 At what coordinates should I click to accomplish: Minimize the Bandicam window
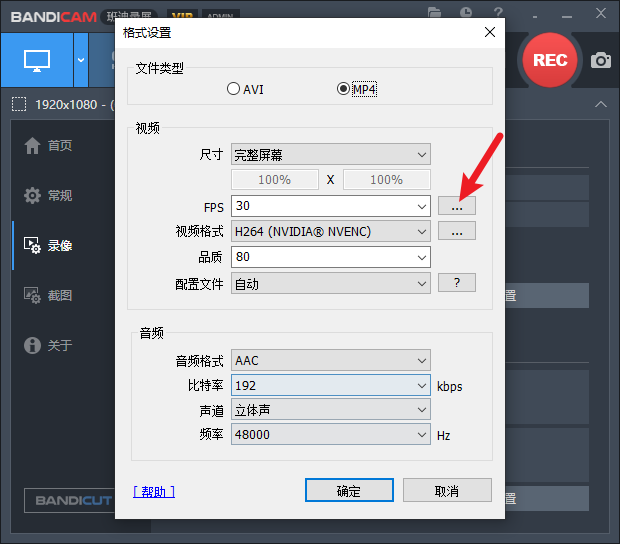coord(567,16)
